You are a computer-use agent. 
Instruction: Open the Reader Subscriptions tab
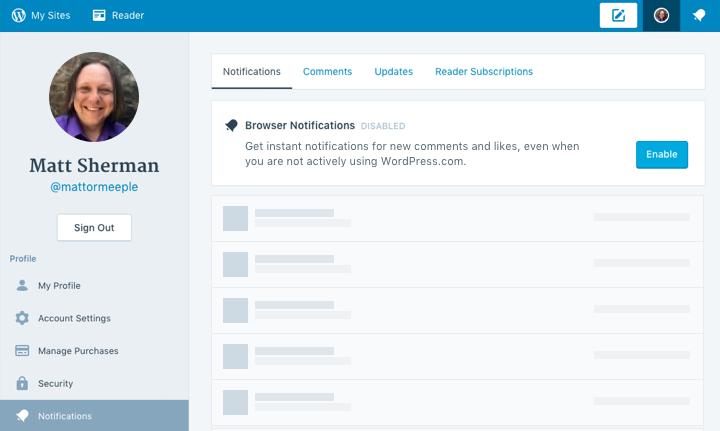(483, 72)
